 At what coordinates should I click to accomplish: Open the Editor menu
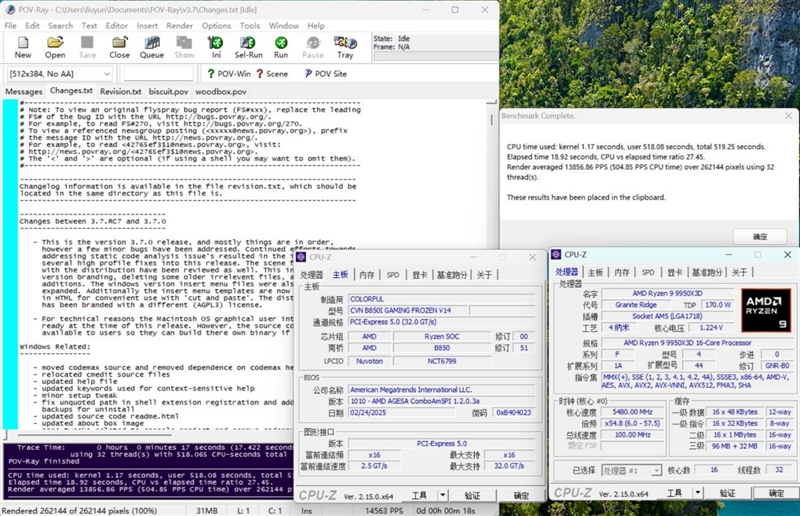point(116,26)
